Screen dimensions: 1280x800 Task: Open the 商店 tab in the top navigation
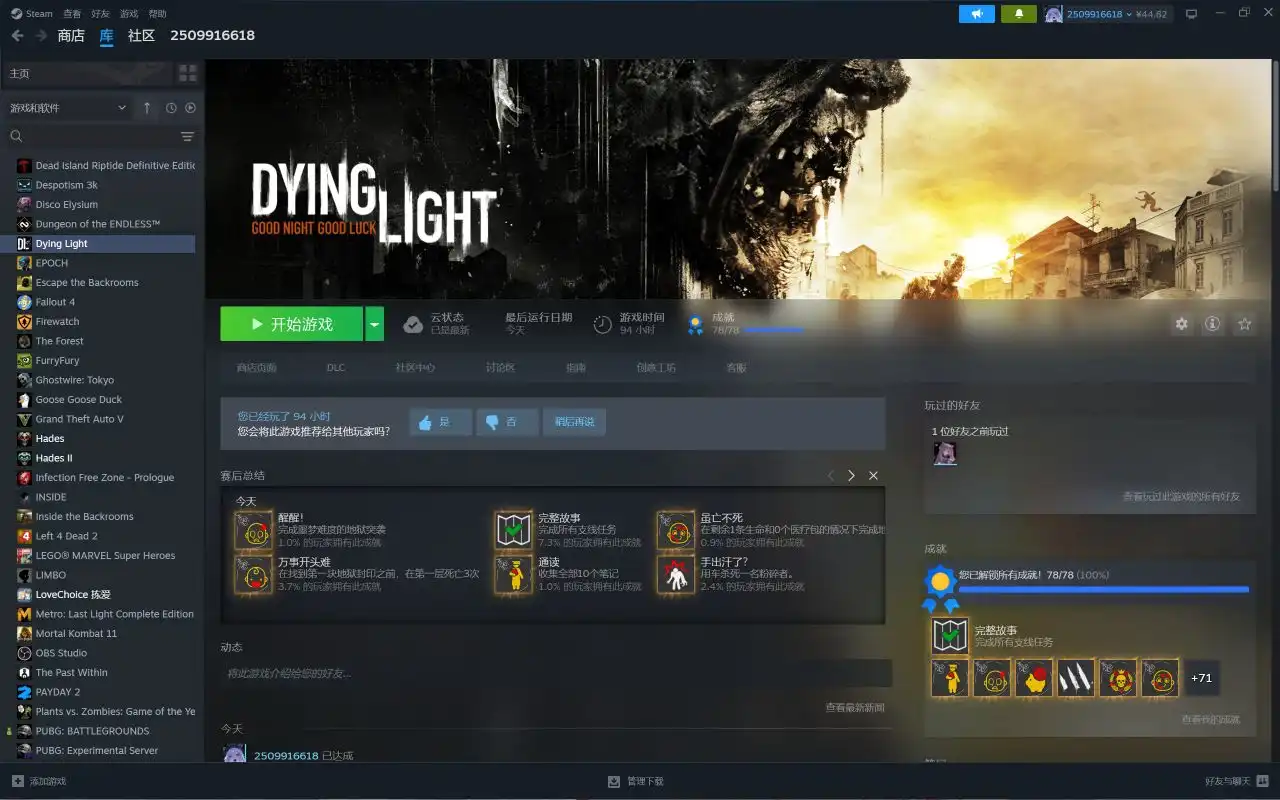coord(71,35)
